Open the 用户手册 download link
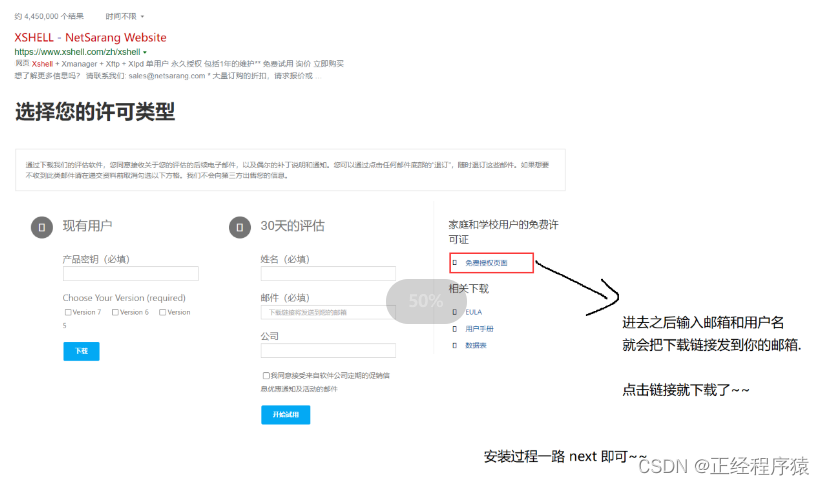Image resolution: width=825 pixels, height=485 pixels. pyautogui.click(x=479, y=329)
